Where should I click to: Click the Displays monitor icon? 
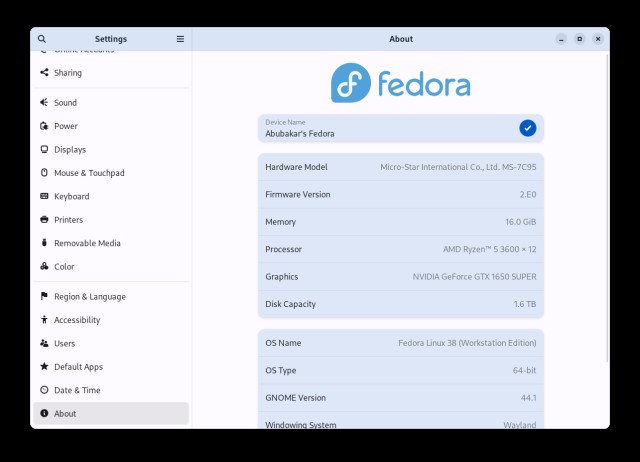44,149
